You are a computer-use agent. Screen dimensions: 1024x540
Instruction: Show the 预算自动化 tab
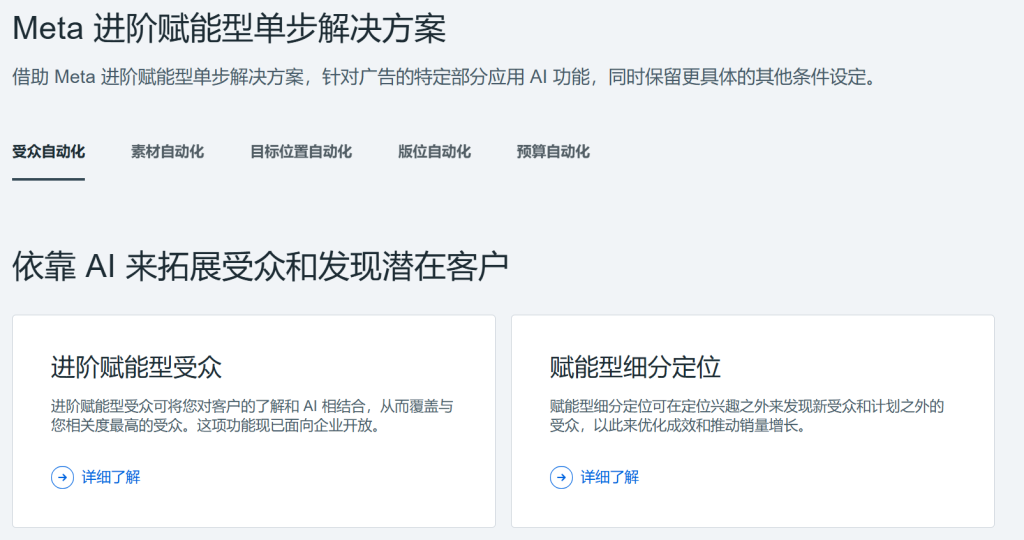pos(553,152)
